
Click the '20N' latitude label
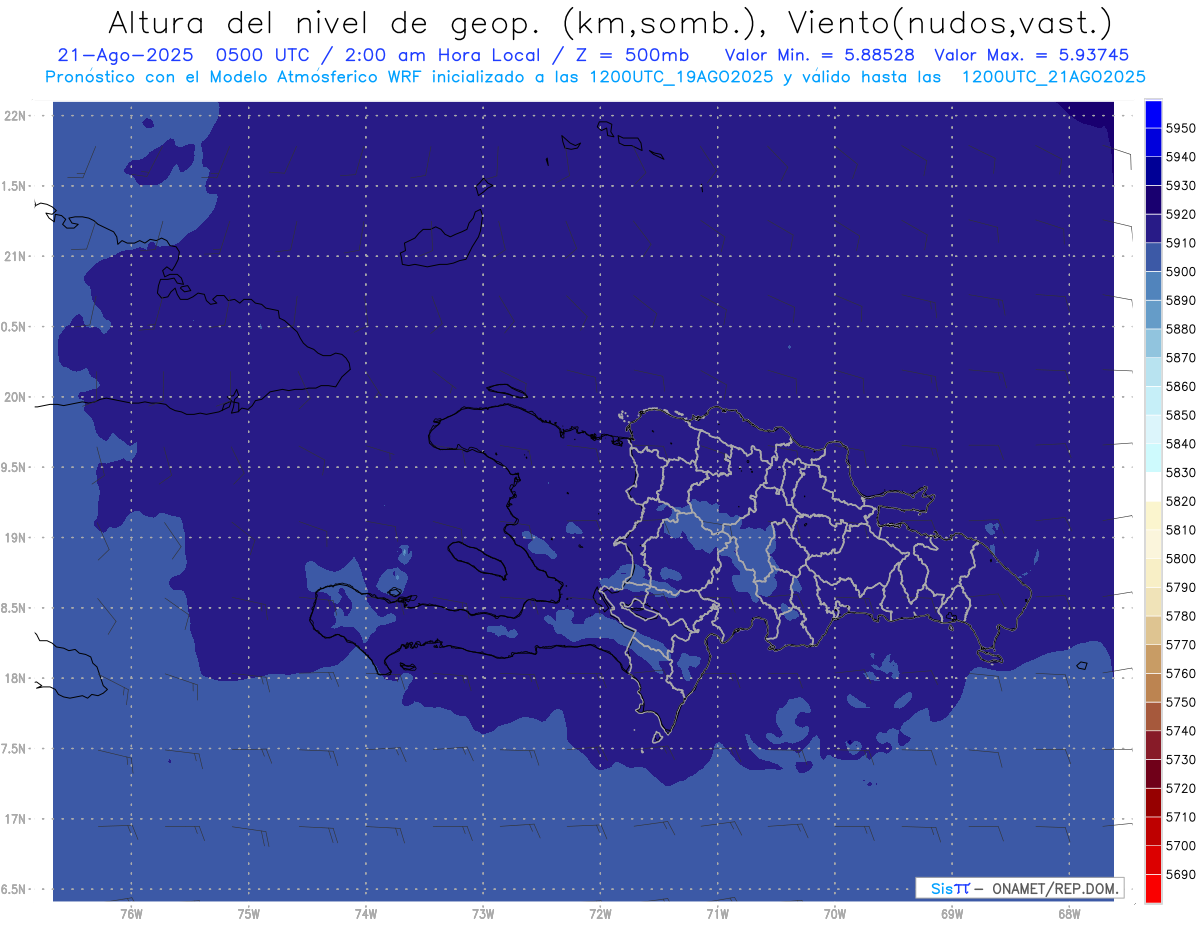click(14, 397)
